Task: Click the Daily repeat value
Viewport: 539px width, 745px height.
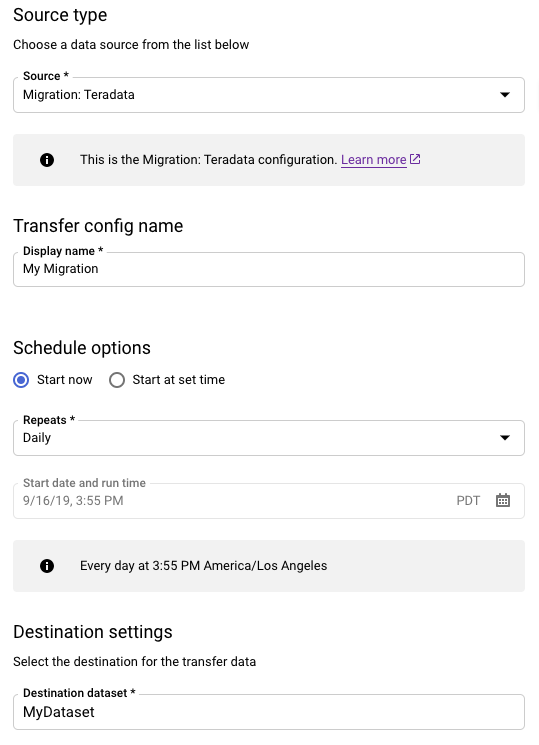Action: click(37, 438)
